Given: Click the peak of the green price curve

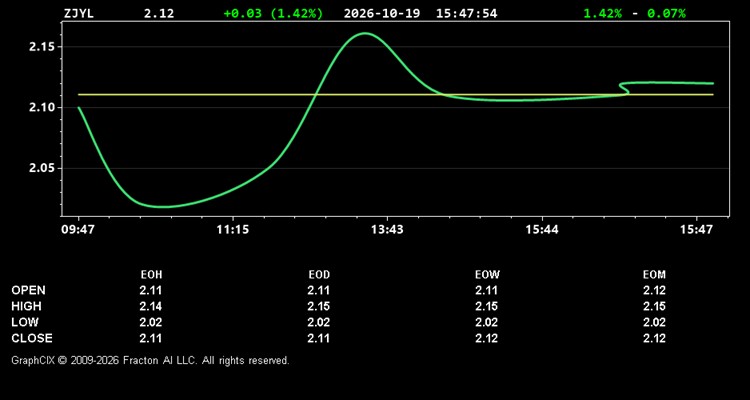Looking at the screenshot, I should (365, 33).
